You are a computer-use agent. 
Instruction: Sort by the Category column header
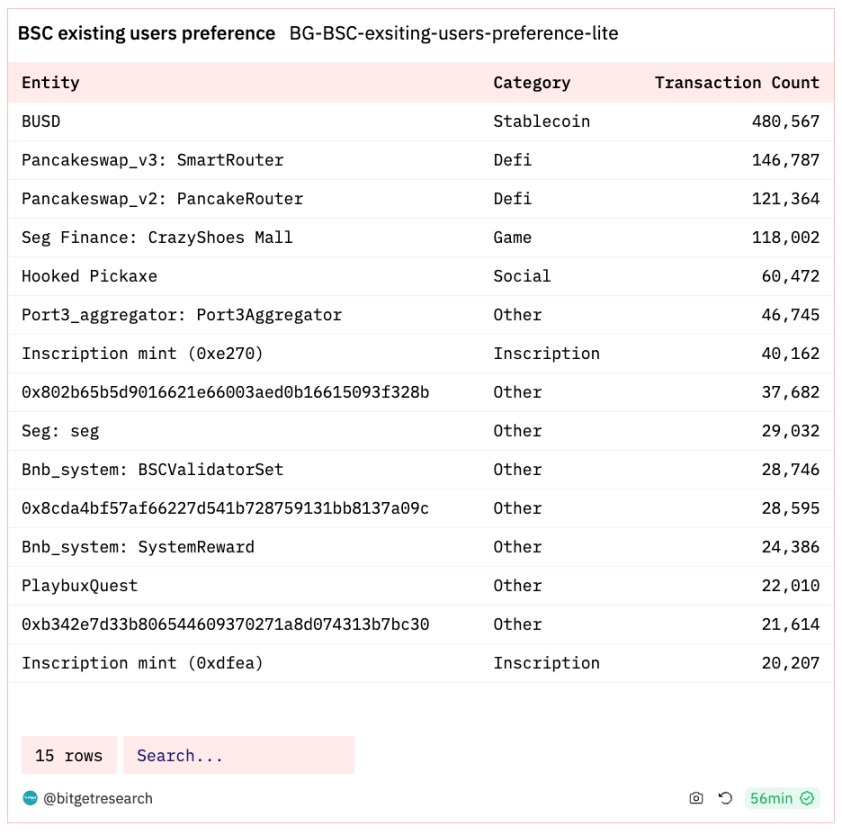532,83
